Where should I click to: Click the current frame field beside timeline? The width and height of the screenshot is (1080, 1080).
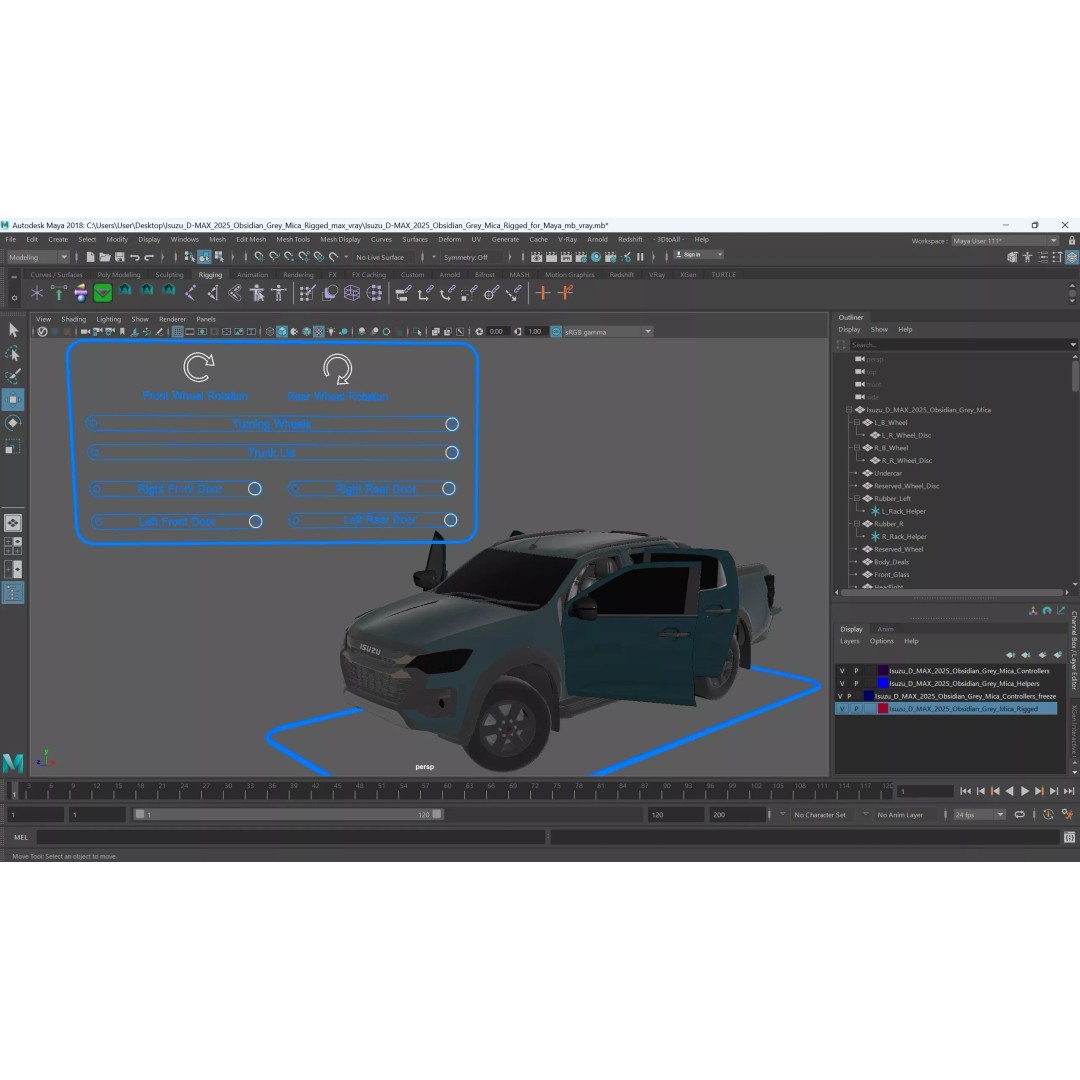925,791
